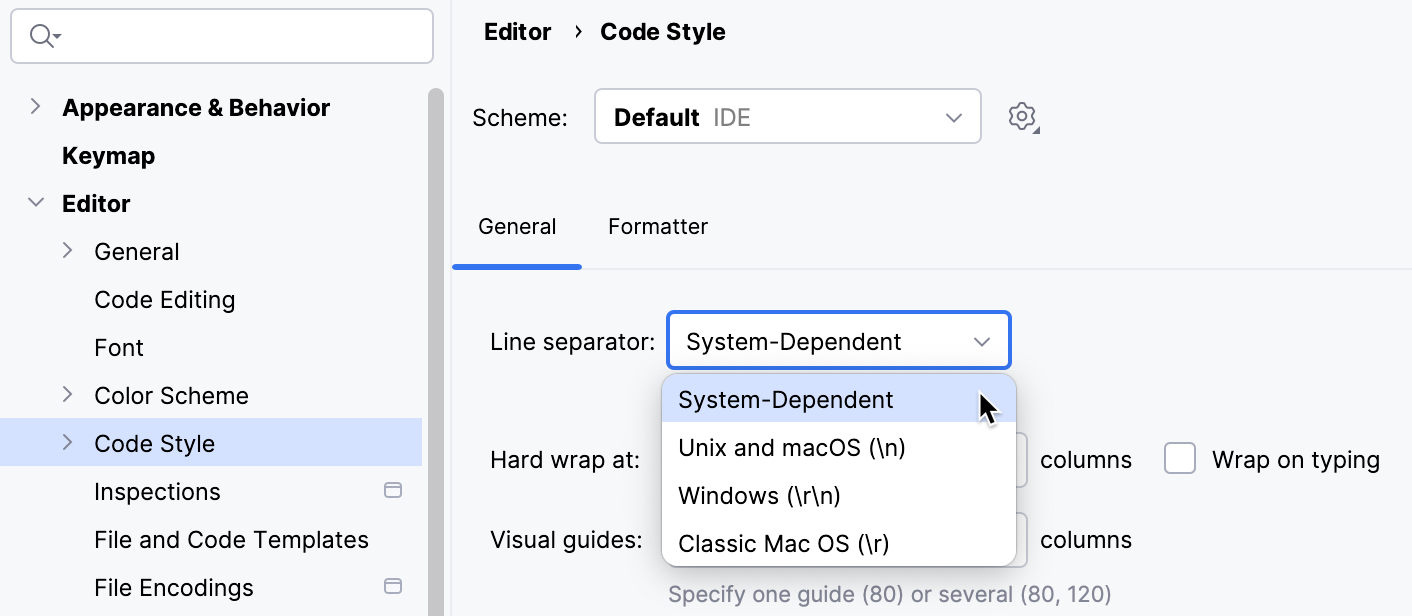Screen dimensions: 1412x616
Task: Expand General under Editor
Action: [67, 251]
